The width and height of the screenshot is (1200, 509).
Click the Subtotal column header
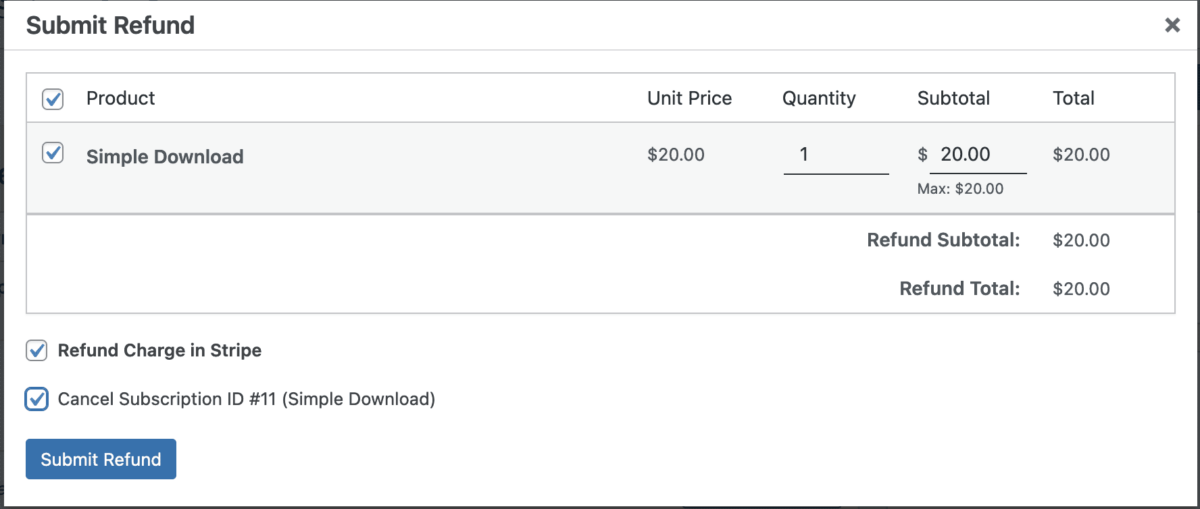(x=953, y=98)
